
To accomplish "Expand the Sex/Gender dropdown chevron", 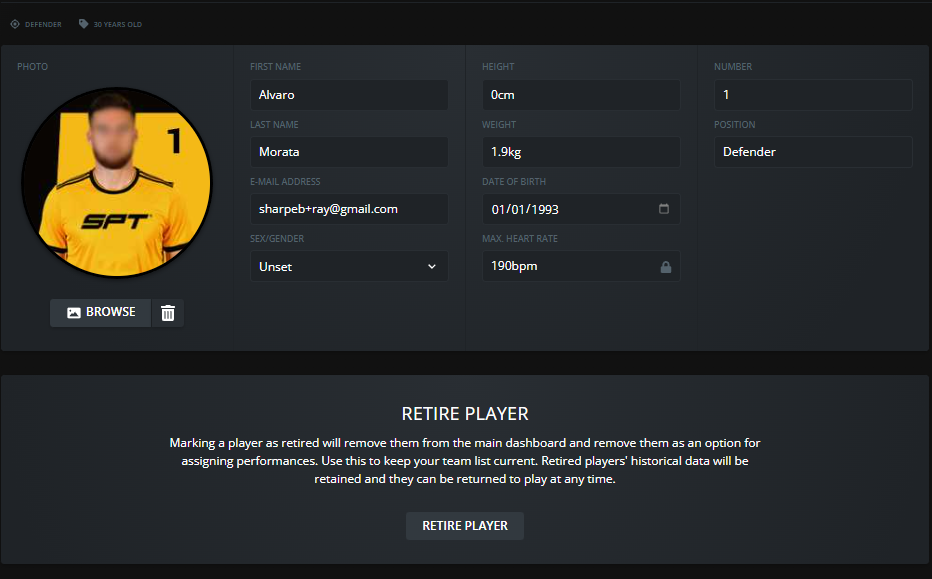I will pos(432,266).
